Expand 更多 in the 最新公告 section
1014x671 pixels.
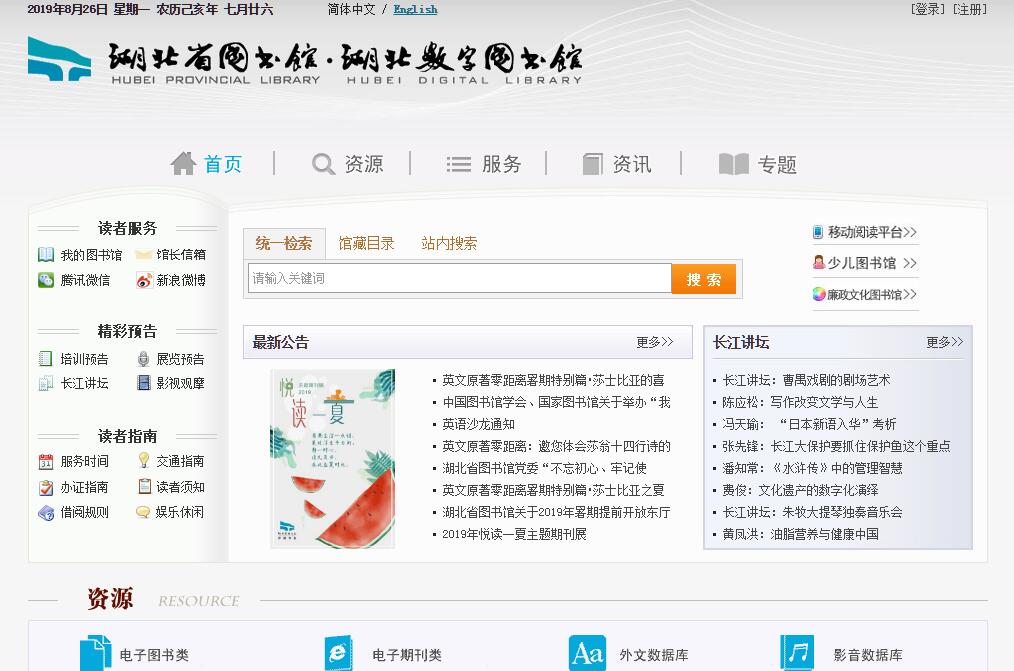point(655,342)
